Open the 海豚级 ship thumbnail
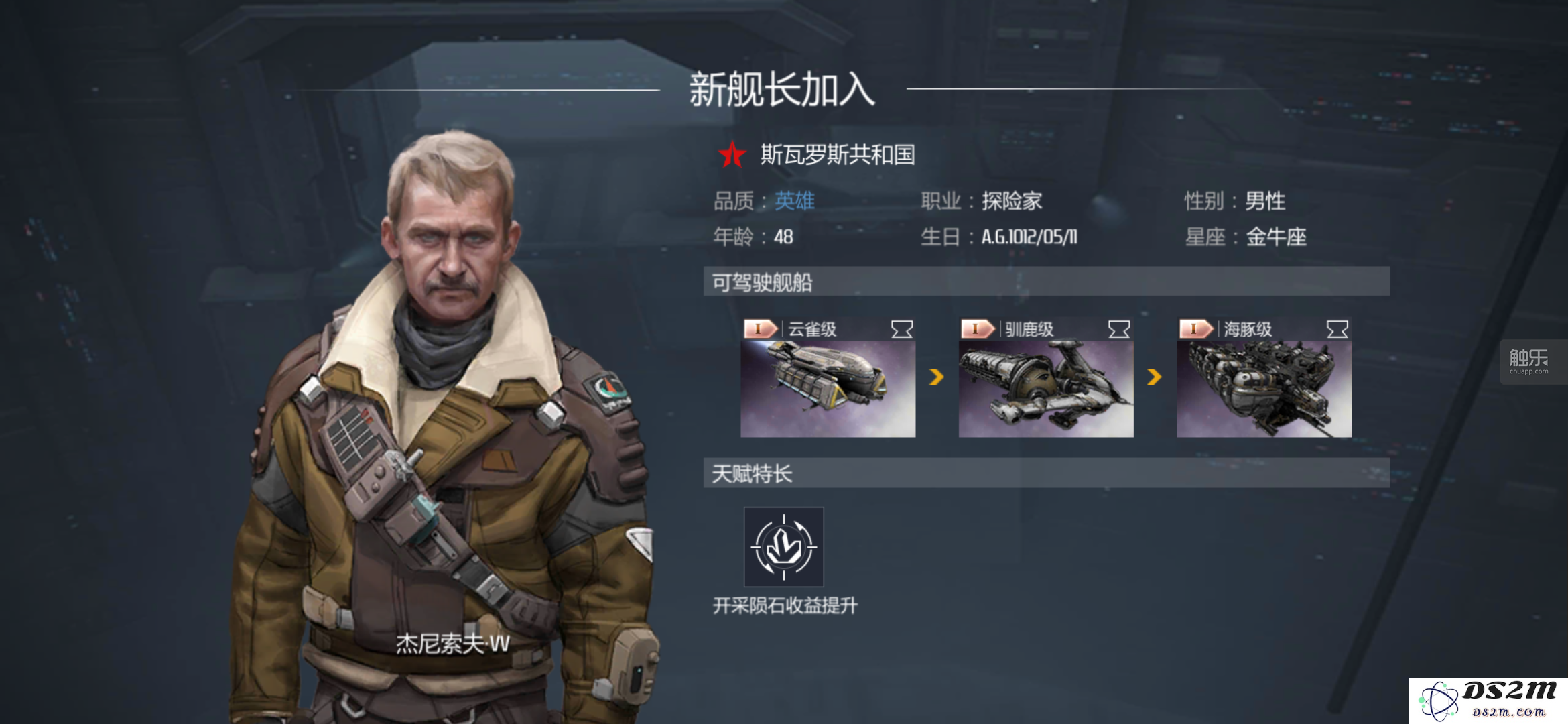This screenshot has height=724, width=1568. [x=1264, y=389]
